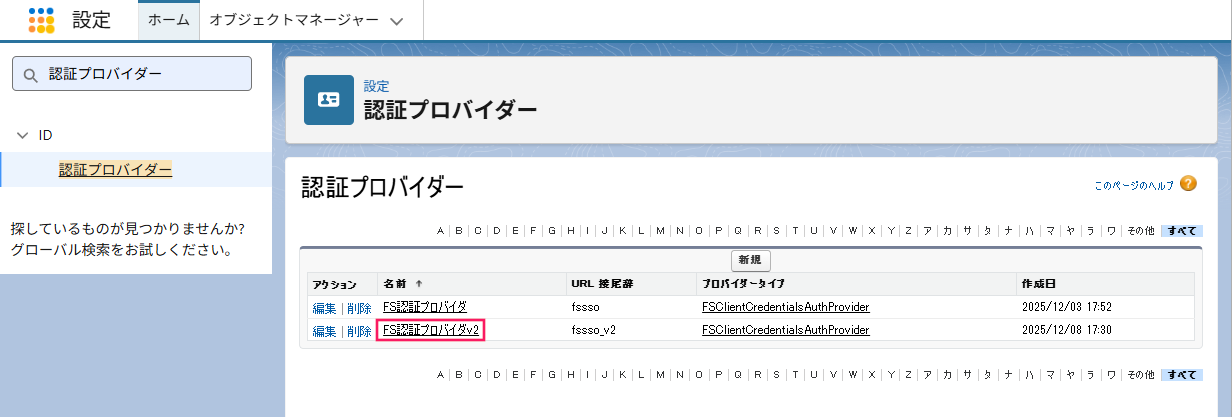Click 削除 for the fssso_v2 row
1232x417 pixels.
359,331
